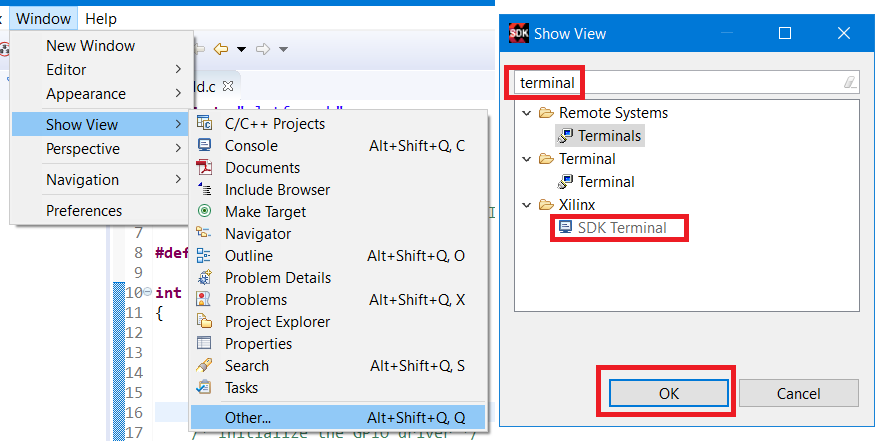This screenshot has height=441, width=880.
Task: Click the Make Target icon
Action: point(205,212)
